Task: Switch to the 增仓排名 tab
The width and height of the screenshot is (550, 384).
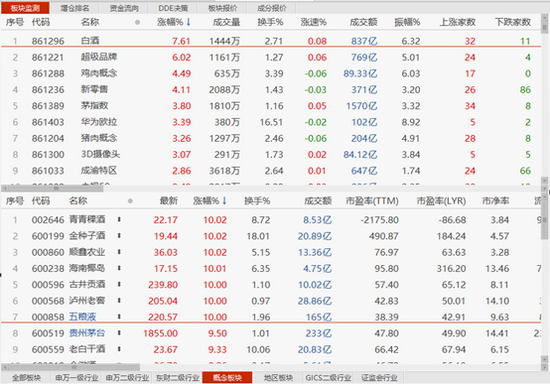Action: point(75,8)
